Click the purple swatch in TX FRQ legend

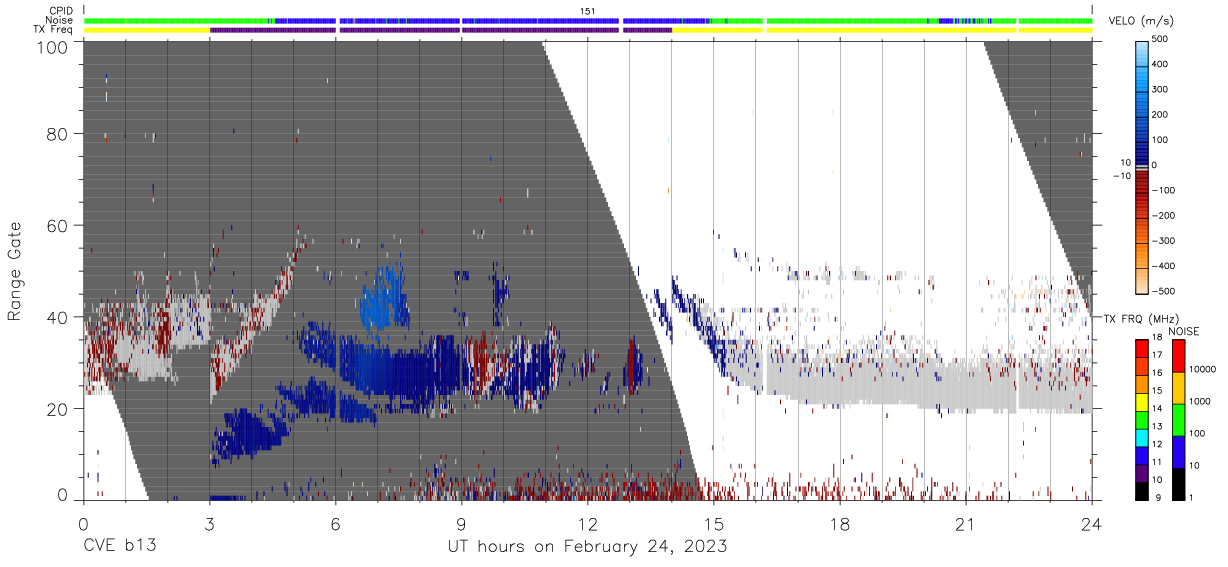pos(1142,471)
